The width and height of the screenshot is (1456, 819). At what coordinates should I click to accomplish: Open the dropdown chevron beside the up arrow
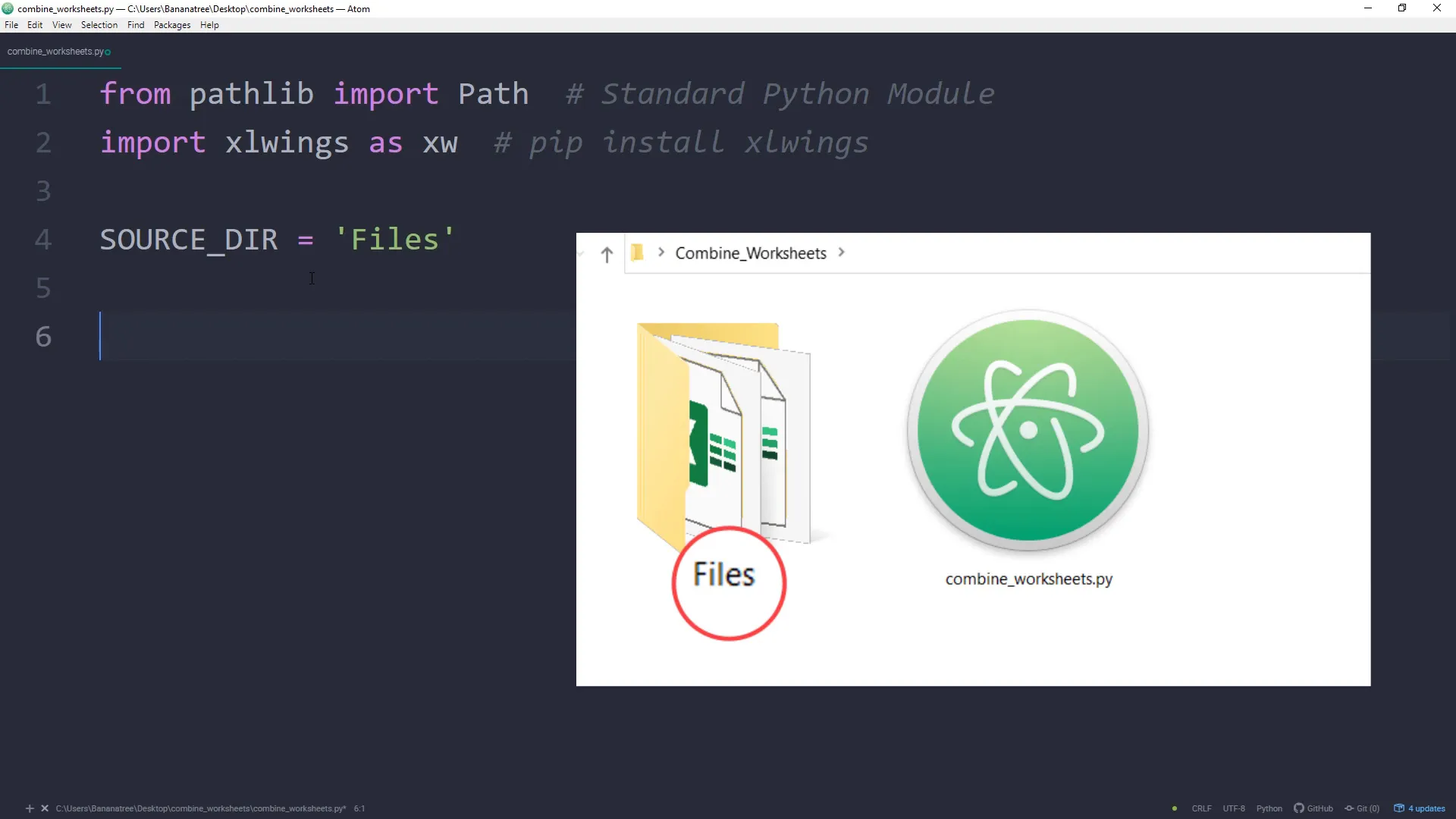coord(580,254)
